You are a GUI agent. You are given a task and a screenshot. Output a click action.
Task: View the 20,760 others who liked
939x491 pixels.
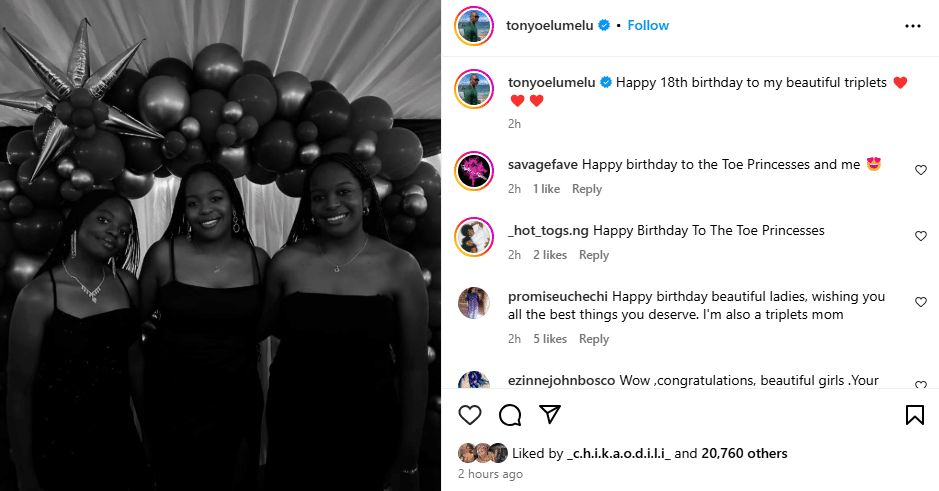(744, 453)
